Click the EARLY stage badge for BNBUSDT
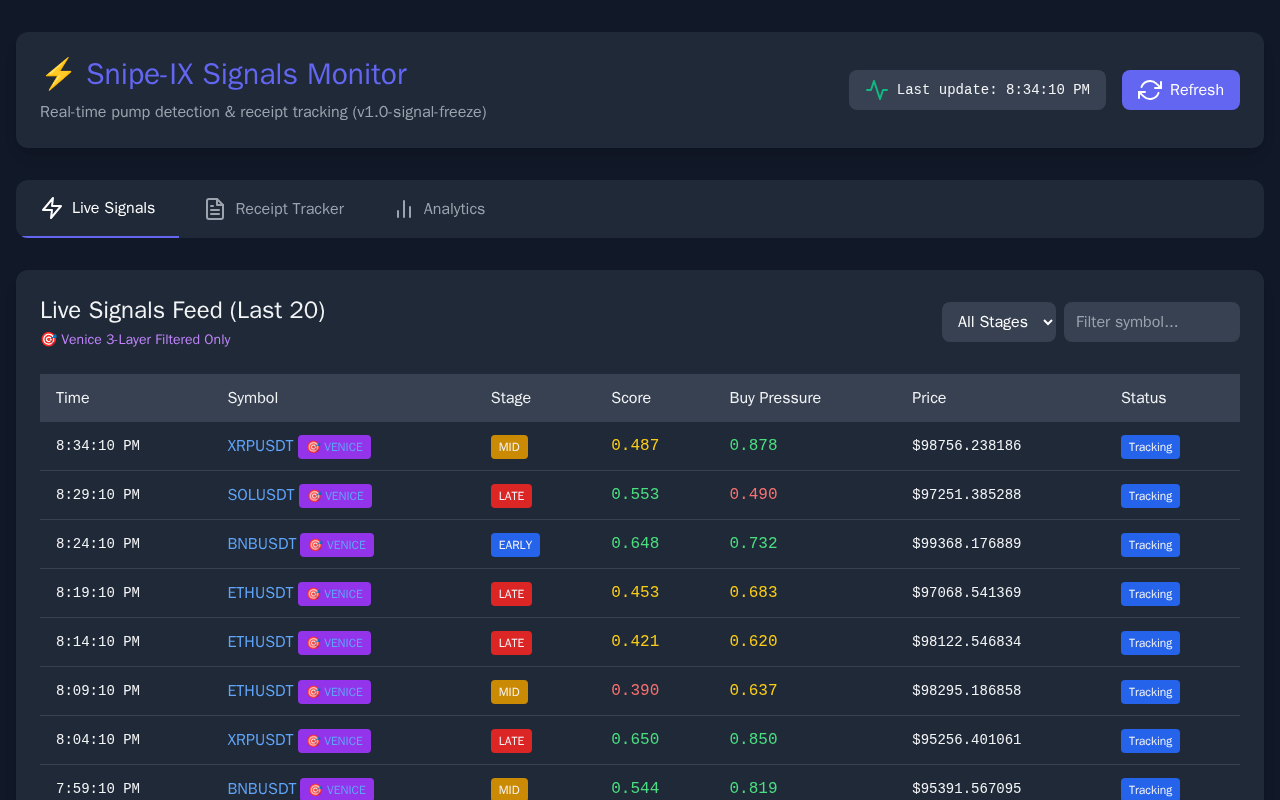 coord(515,545)
